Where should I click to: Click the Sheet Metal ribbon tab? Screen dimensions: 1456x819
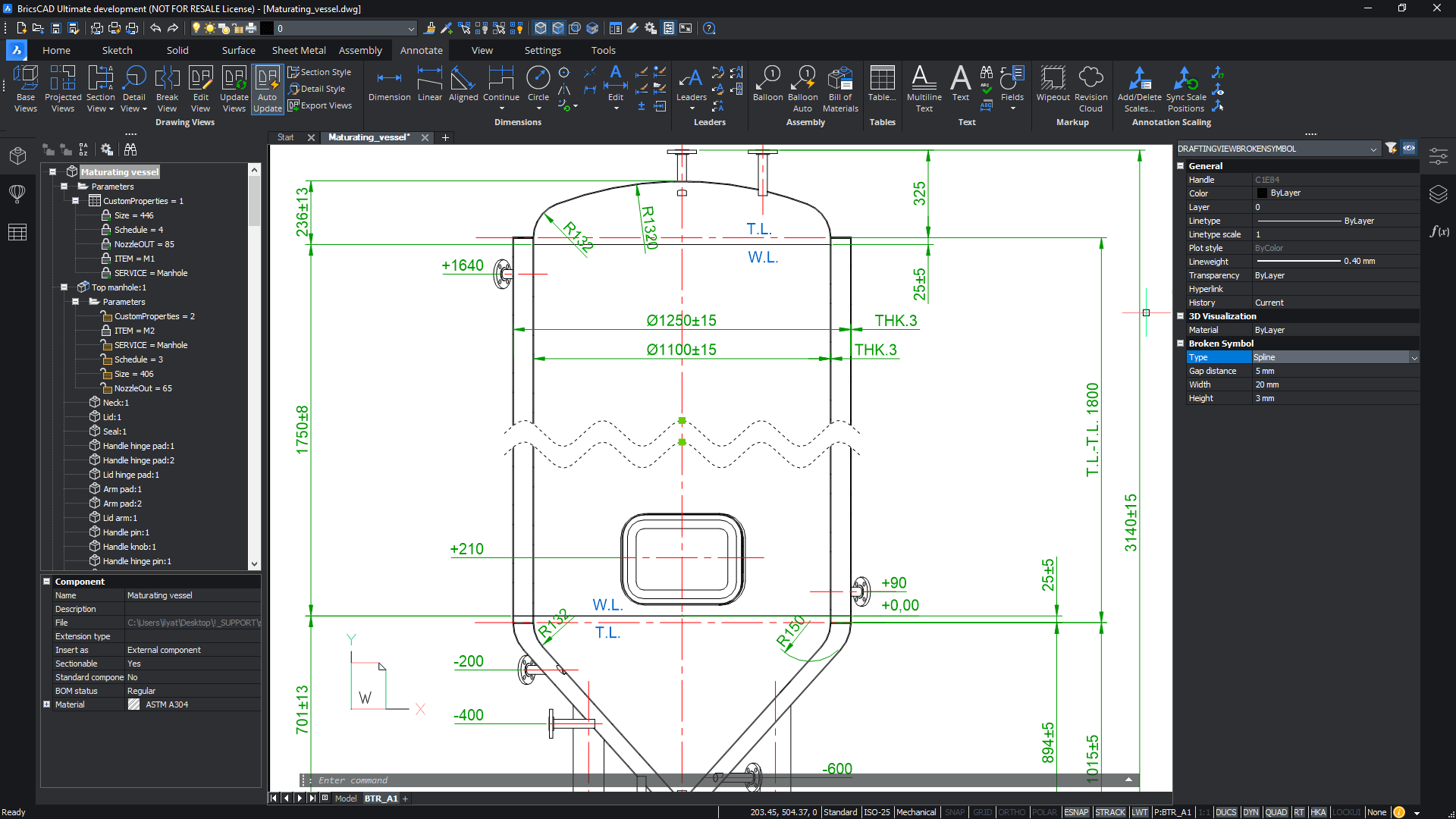(x=299, y=50)
